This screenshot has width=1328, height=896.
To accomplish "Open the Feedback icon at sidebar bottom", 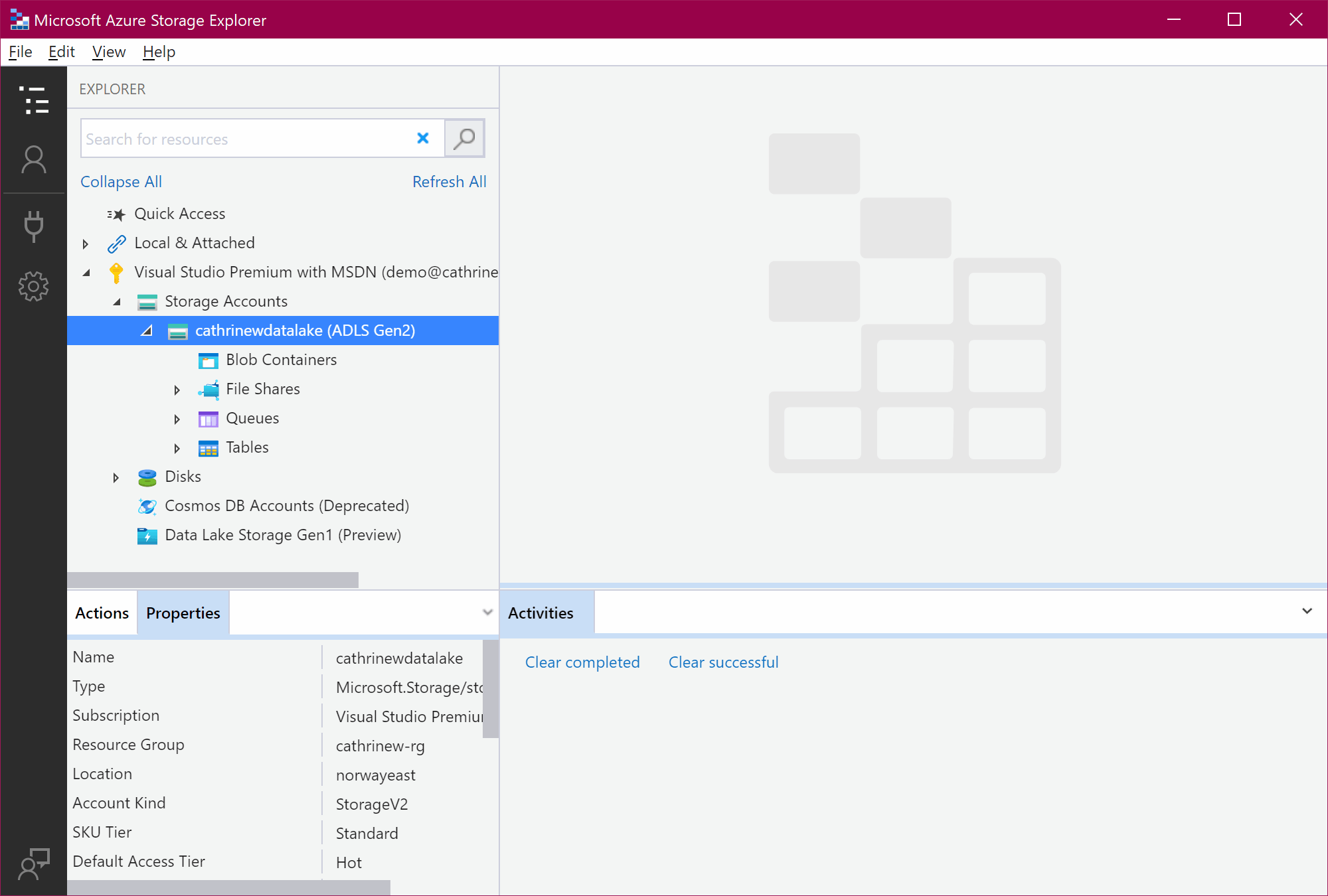I will tap(33, 863).
